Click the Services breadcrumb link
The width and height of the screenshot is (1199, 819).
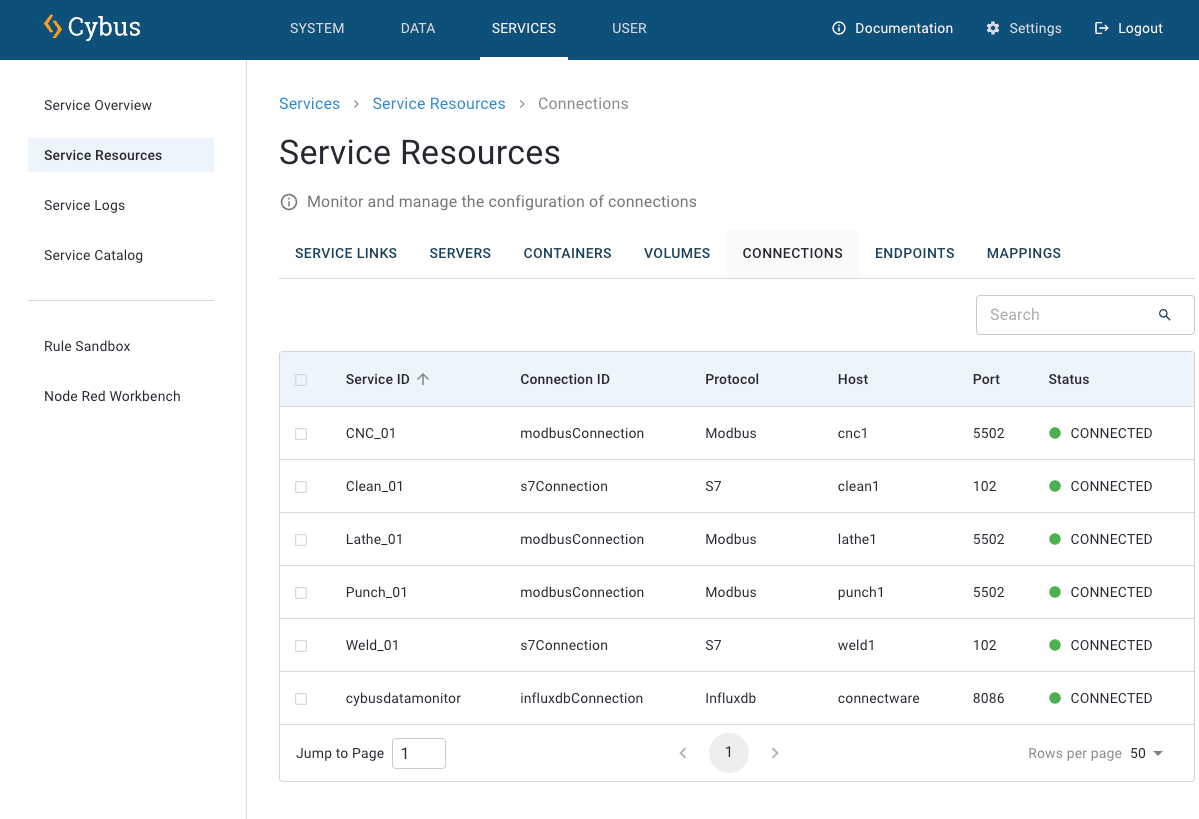[309, 104]
